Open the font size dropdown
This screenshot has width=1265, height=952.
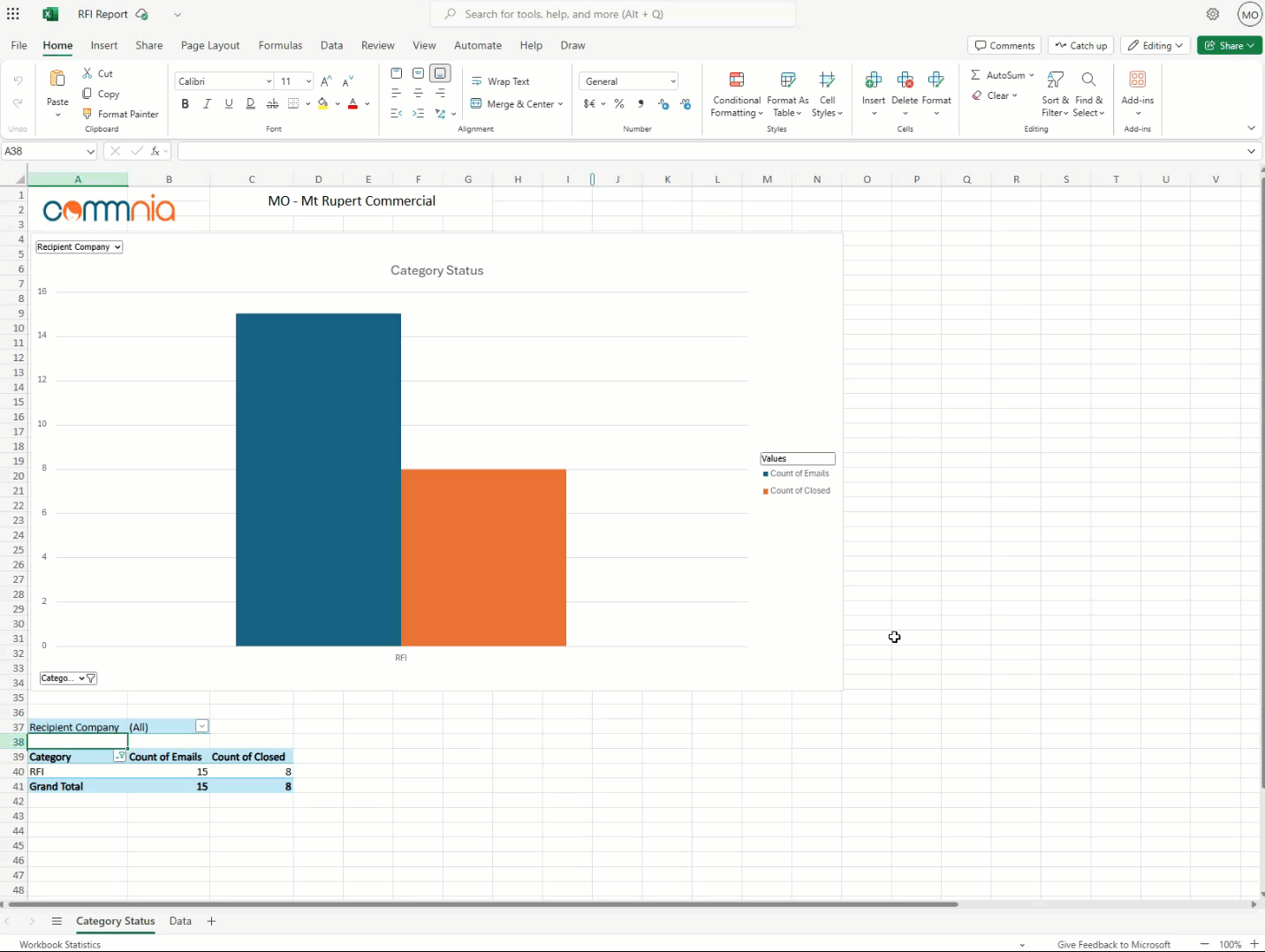point(308,81)
